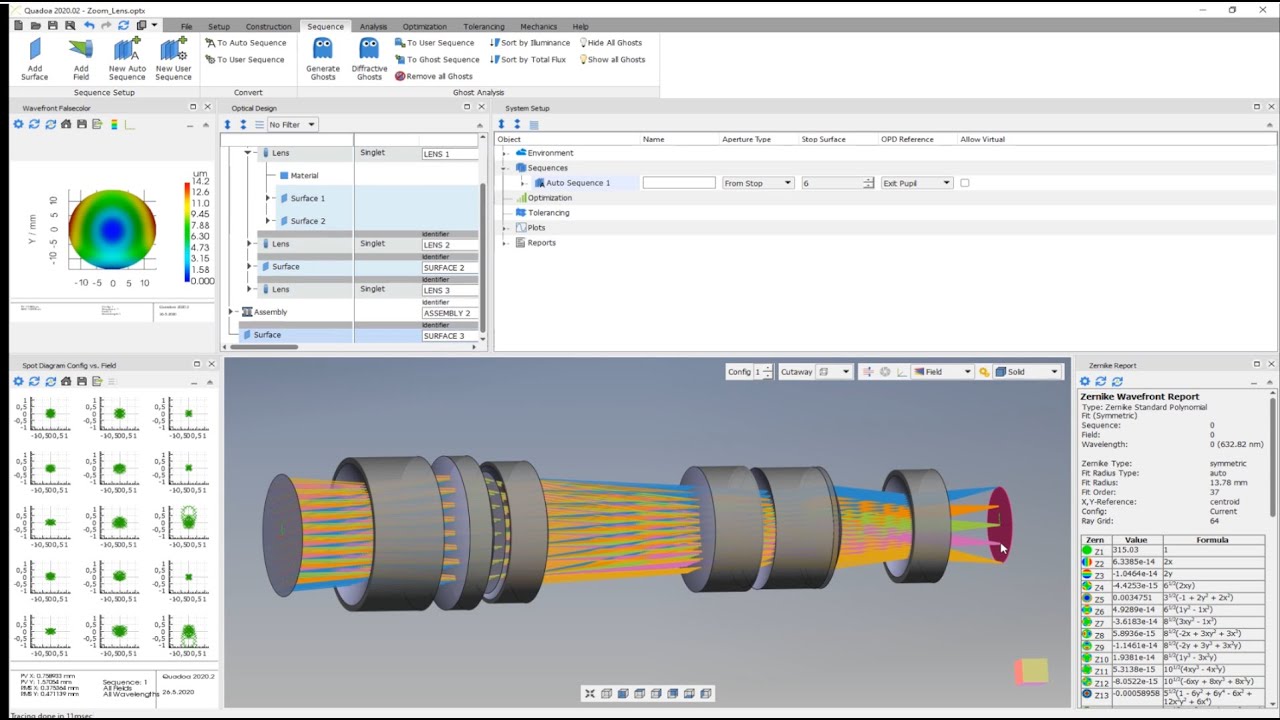Image resolution: width=1280 pixels, height=720 pixels.
Task: Expand the Environment node in System Setup
Action: click(x=505, y=153)
